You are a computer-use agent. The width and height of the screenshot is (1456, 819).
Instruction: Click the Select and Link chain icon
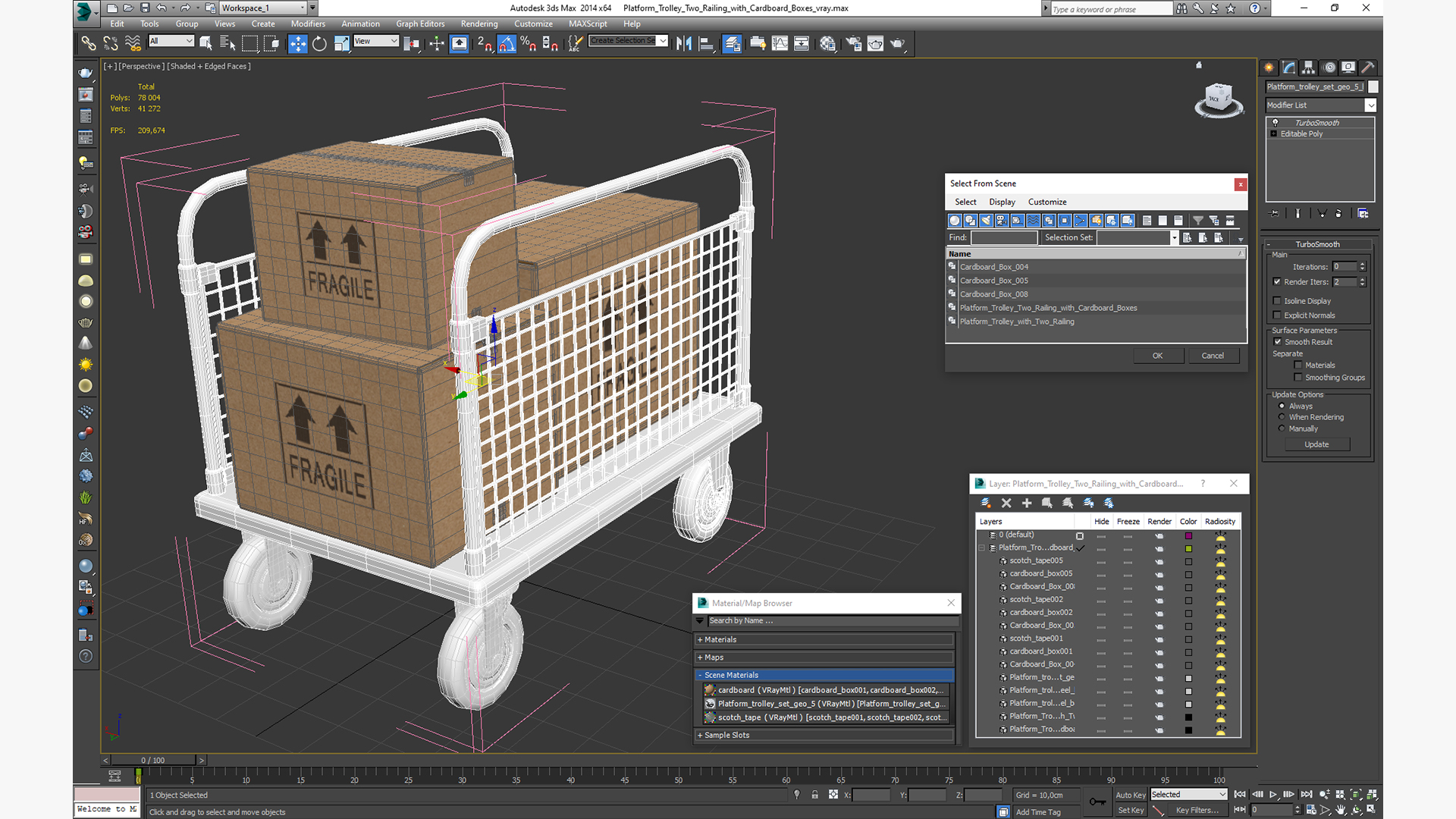[x=89, y=43]
